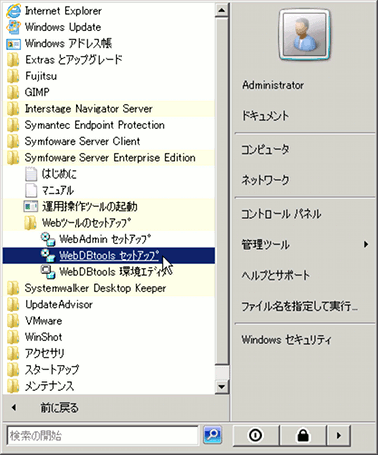Click the スタートアップ folder icon
378x455 pixels.
point(13,370)
